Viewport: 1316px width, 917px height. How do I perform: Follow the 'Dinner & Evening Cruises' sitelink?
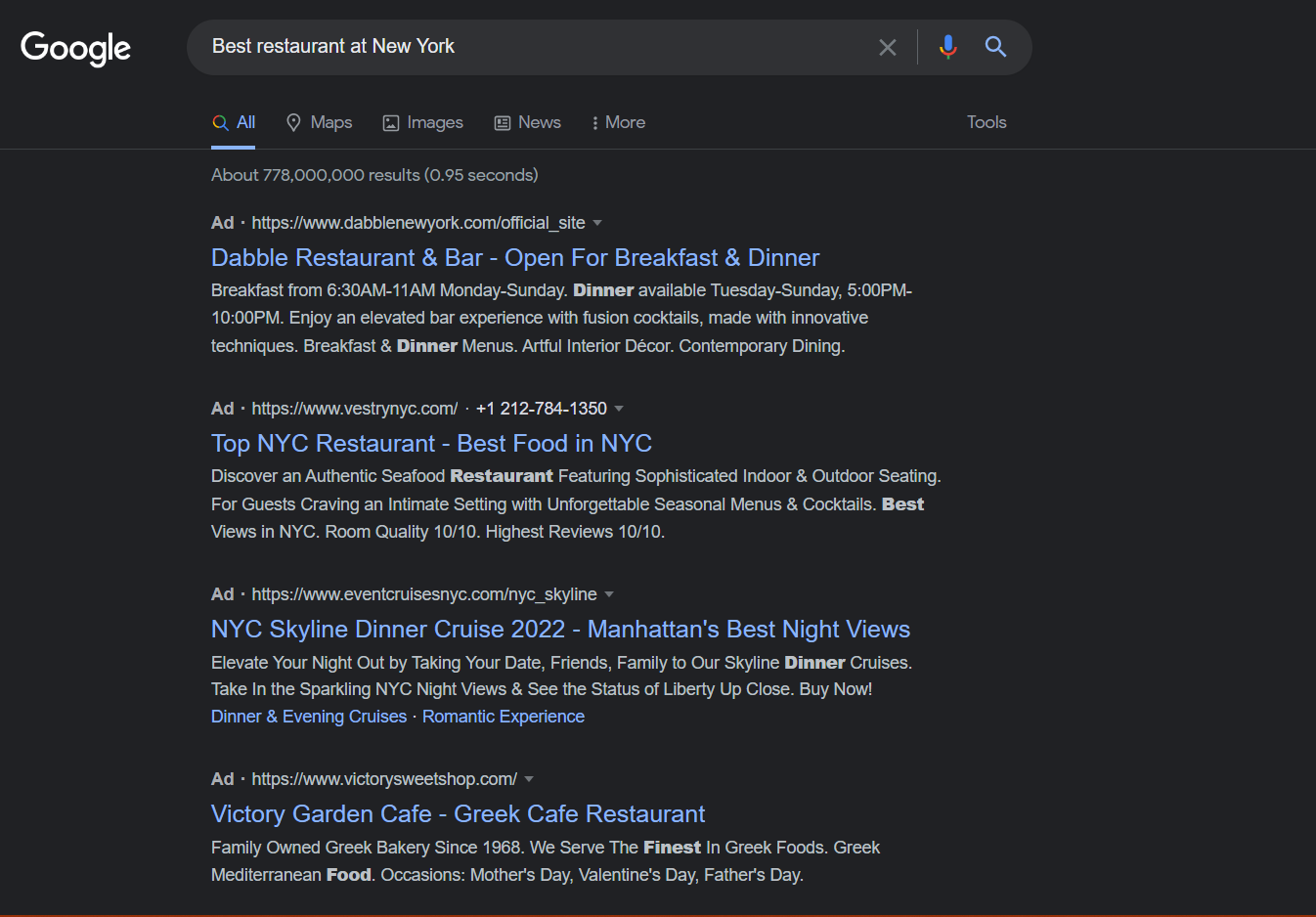tap(309, 717)
